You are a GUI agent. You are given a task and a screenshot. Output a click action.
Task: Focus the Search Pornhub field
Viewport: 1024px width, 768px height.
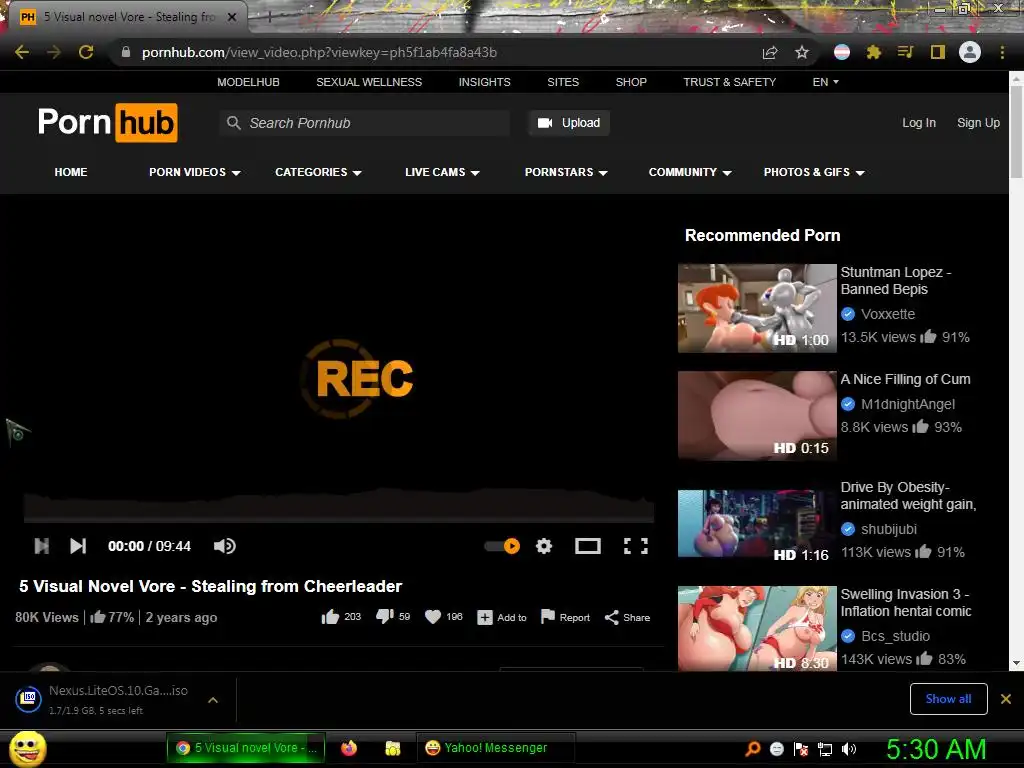pos(364,123)
